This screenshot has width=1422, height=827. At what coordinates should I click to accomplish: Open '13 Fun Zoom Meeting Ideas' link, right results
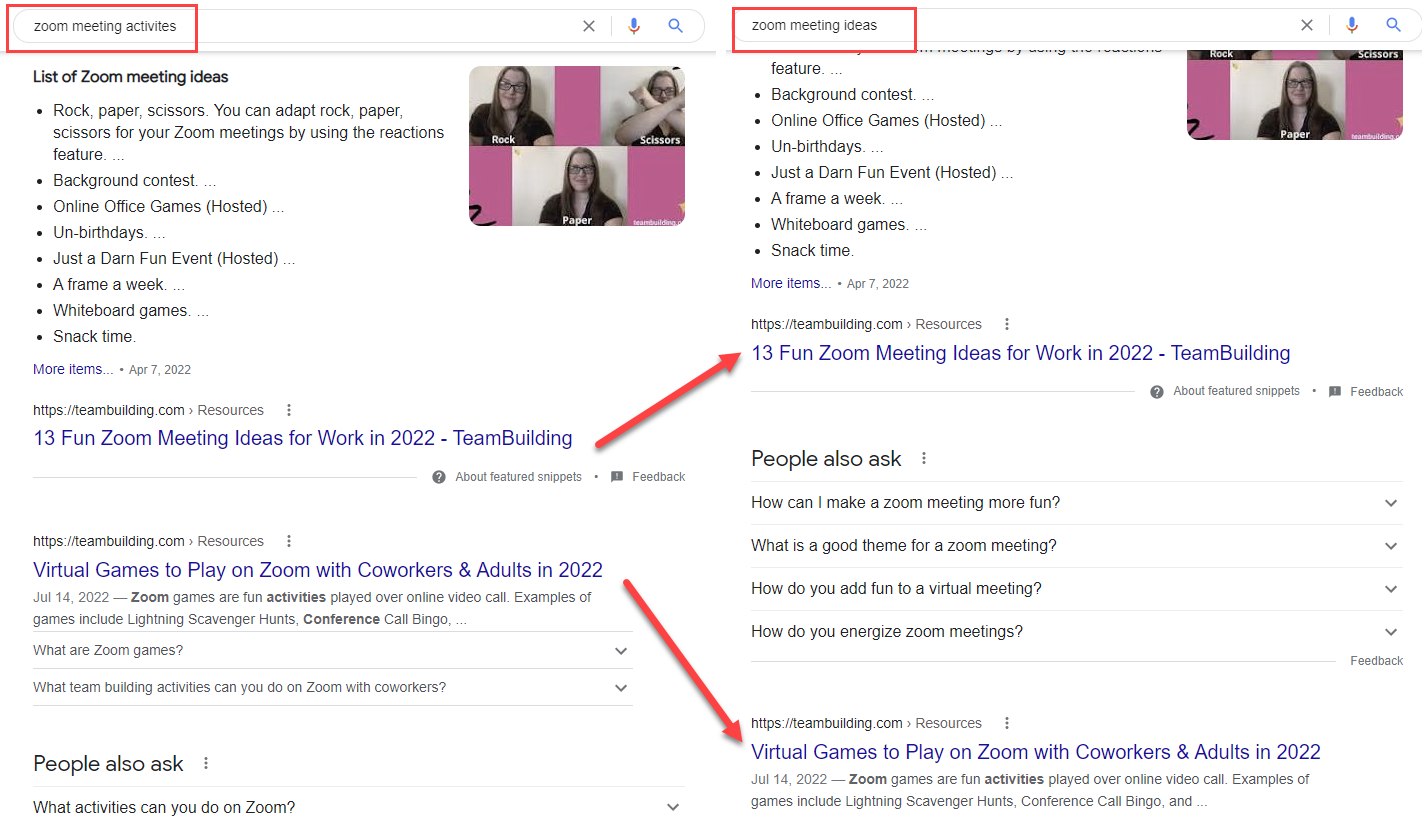[1021, 353]
